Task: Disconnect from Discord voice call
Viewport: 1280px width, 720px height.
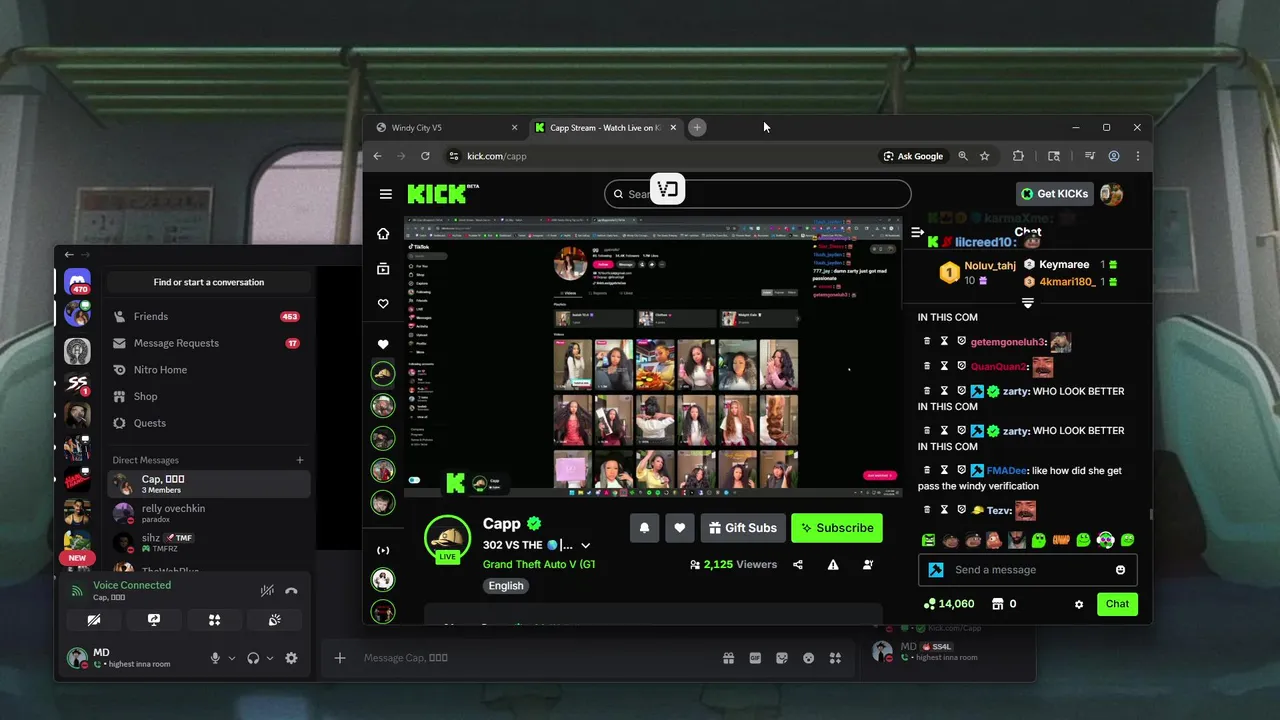Action: [291, 591]
